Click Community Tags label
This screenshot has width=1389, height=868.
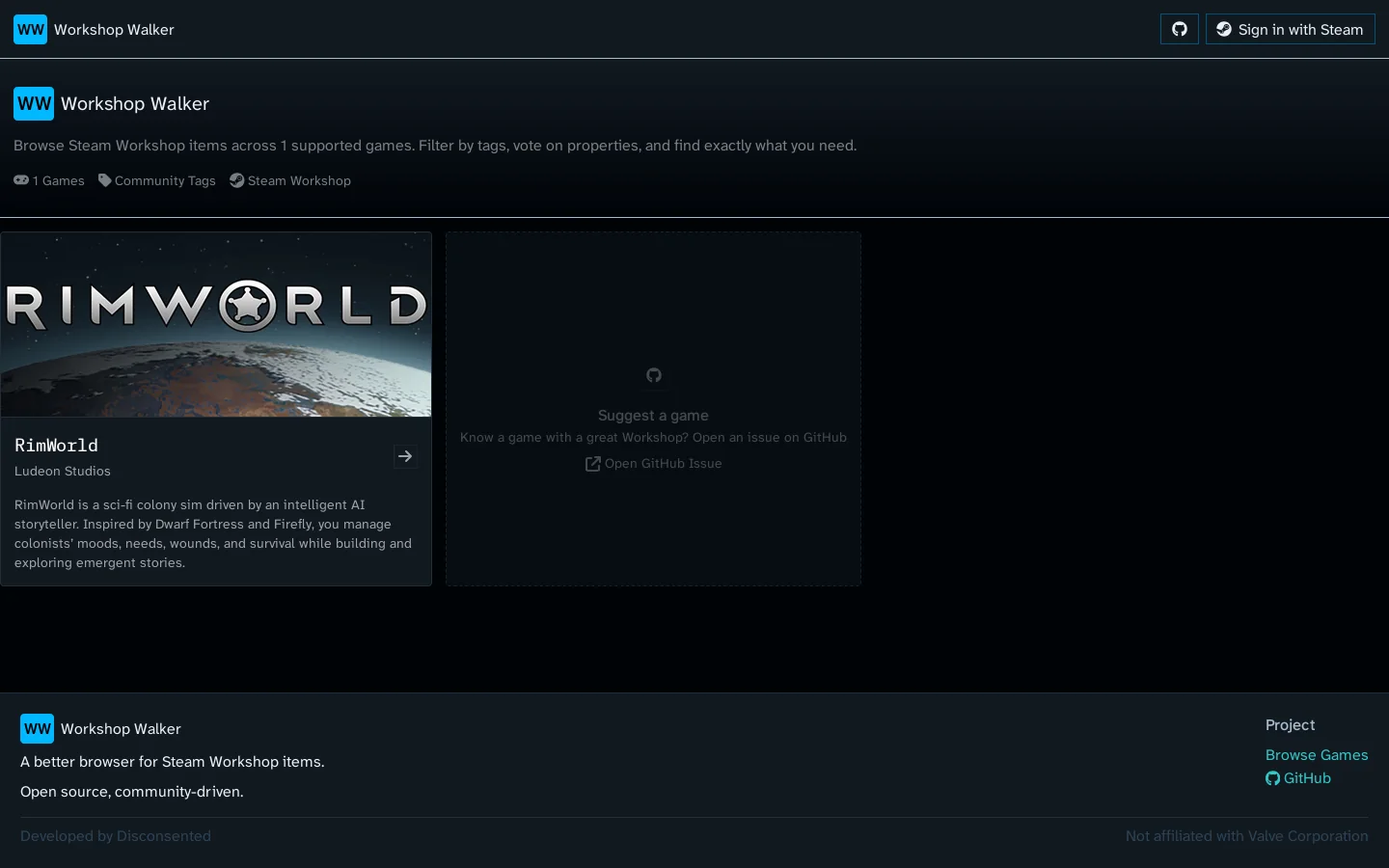pos(165,180)
